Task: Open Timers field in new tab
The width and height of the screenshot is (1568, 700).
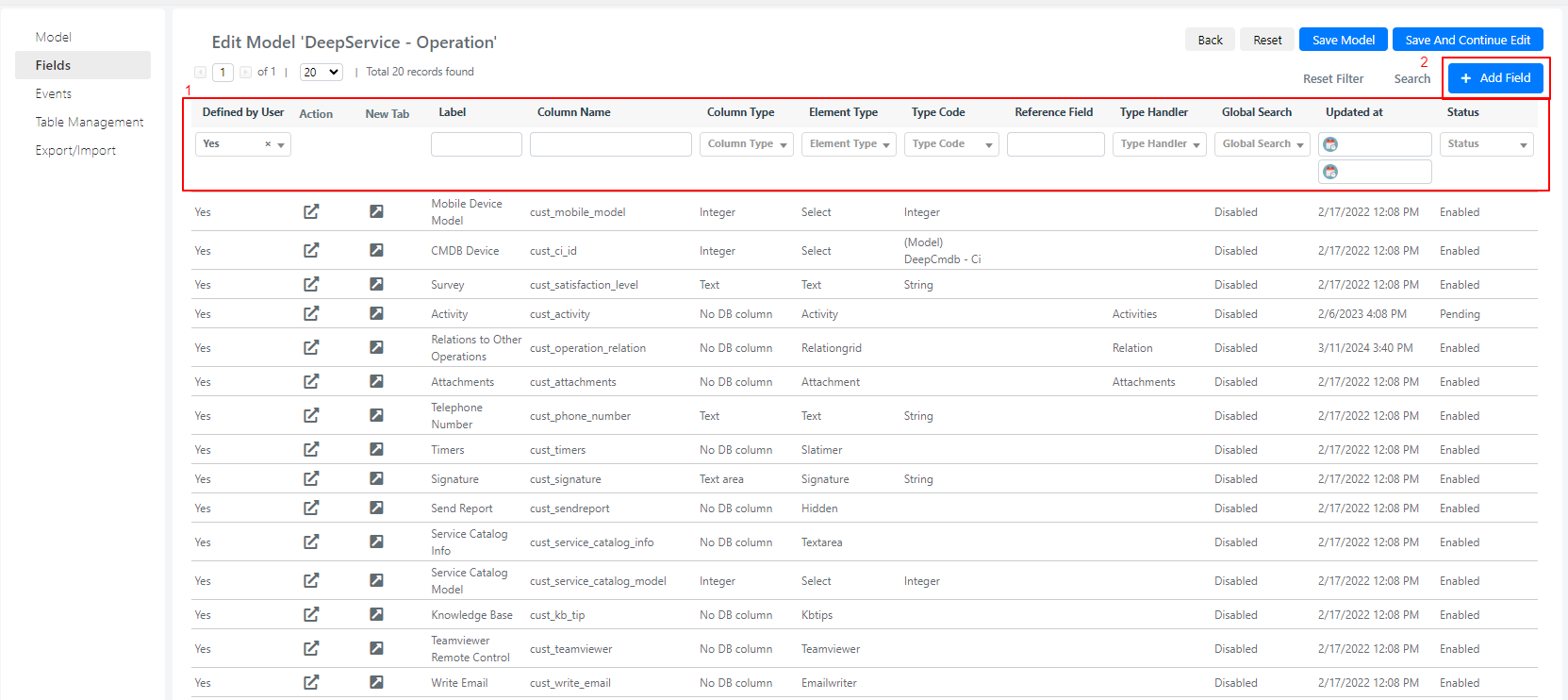Action: [376, 449]
